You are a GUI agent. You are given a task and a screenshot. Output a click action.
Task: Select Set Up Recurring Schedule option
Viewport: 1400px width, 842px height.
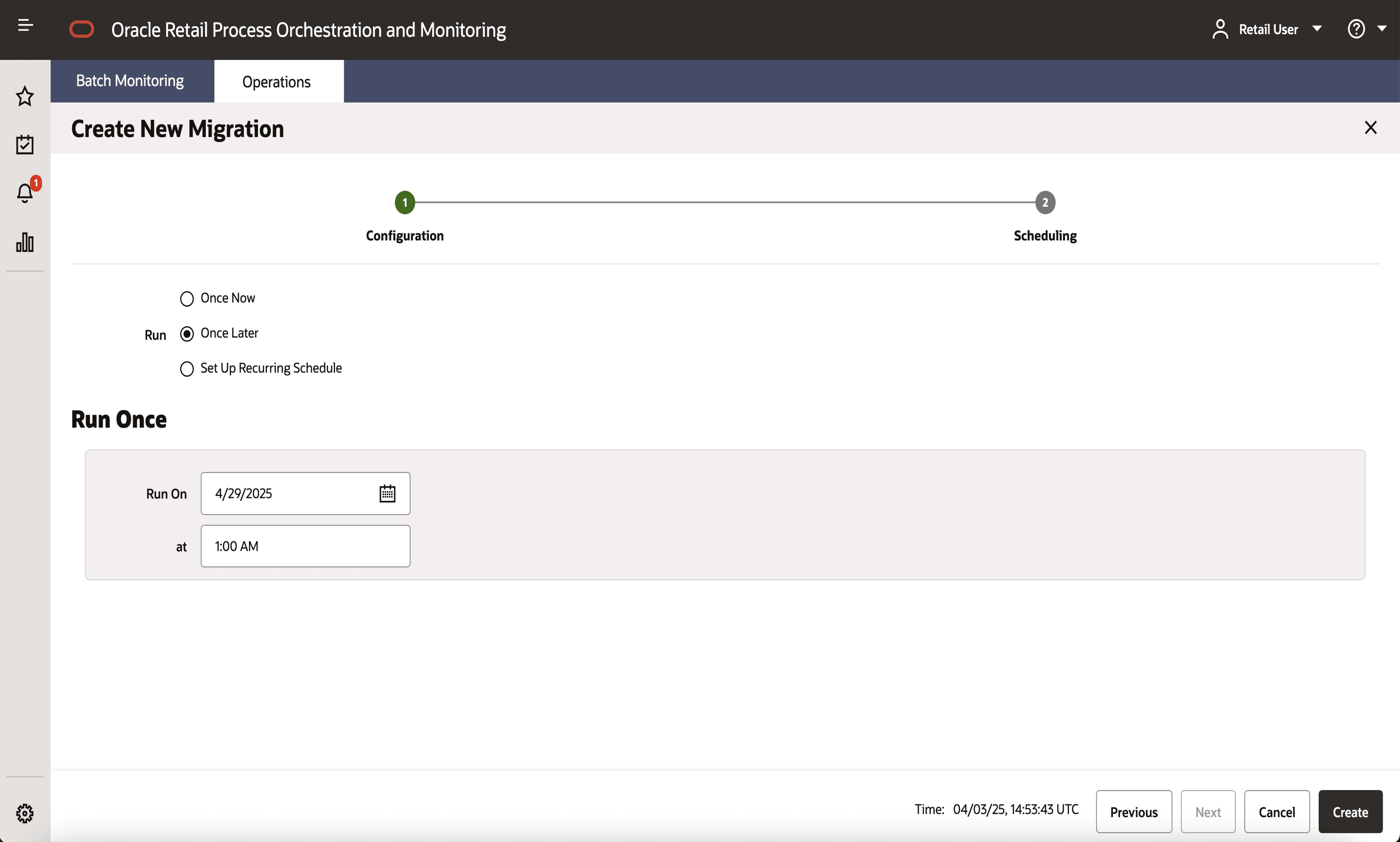point(186,369)
